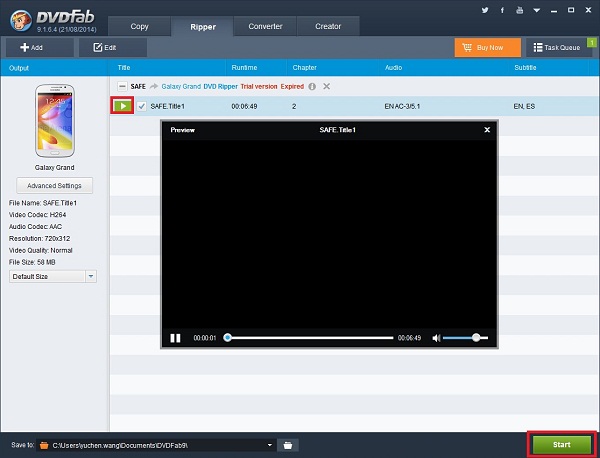Image resolution: width=600 pixels, height=458 pixels.
Task: Click the orange Buy Now button
Action: pos(488,47)
